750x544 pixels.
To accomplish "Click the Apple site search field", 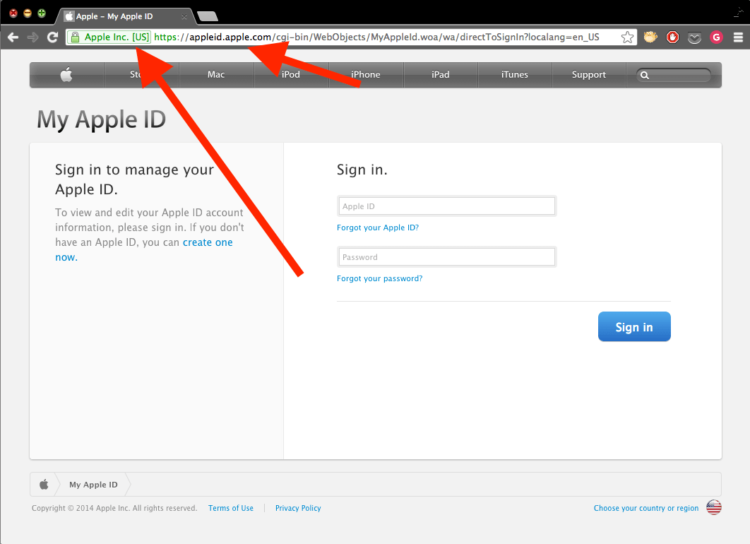I will click(x=673, y=75).
